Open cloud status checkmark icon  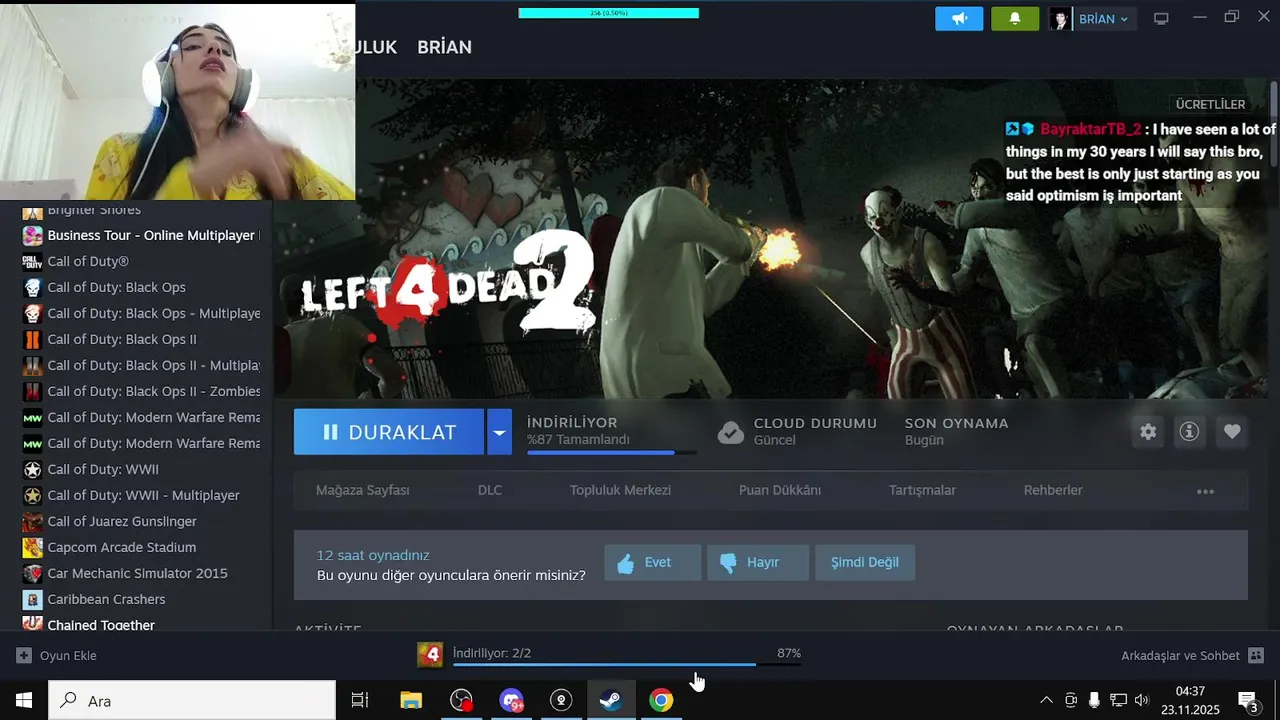pos(731,432)
